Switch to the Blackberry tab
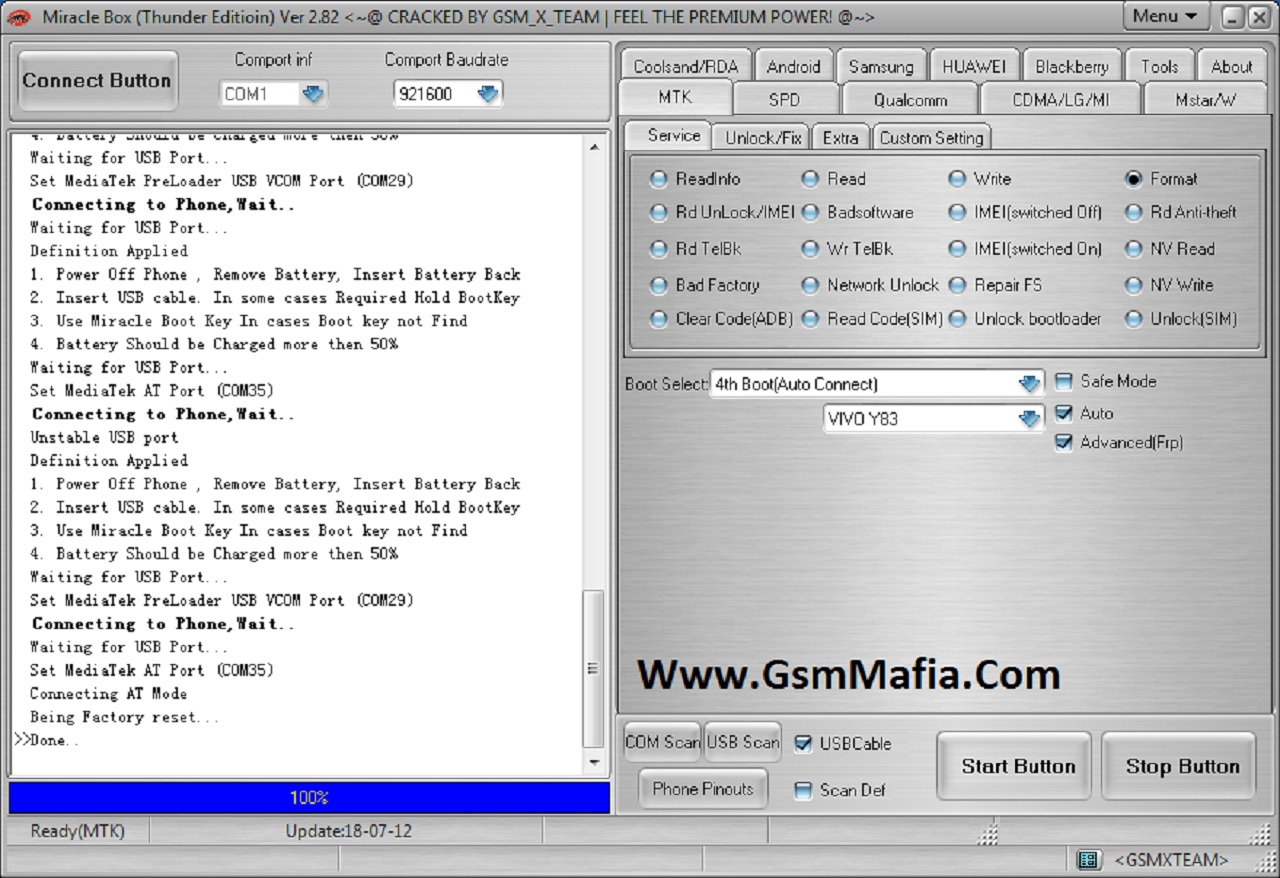This screenshot has height=878, width=1280. click(x=1072, y=67)
